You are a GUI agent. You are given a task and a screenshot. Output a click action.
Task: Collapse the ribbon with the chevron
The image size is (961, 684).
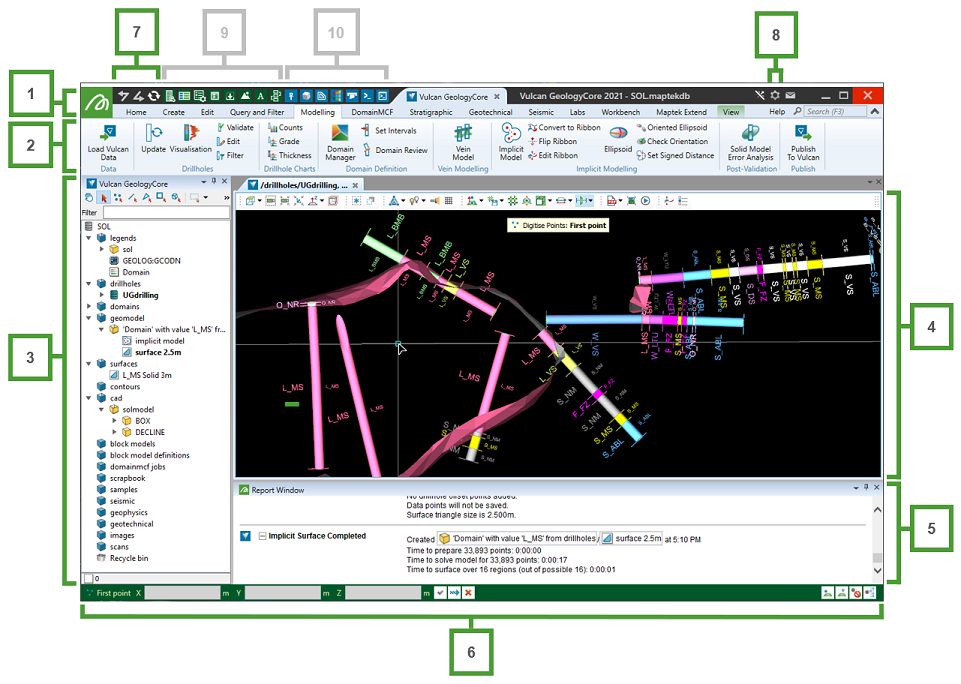pyautogui.click(x=875, y=111)
